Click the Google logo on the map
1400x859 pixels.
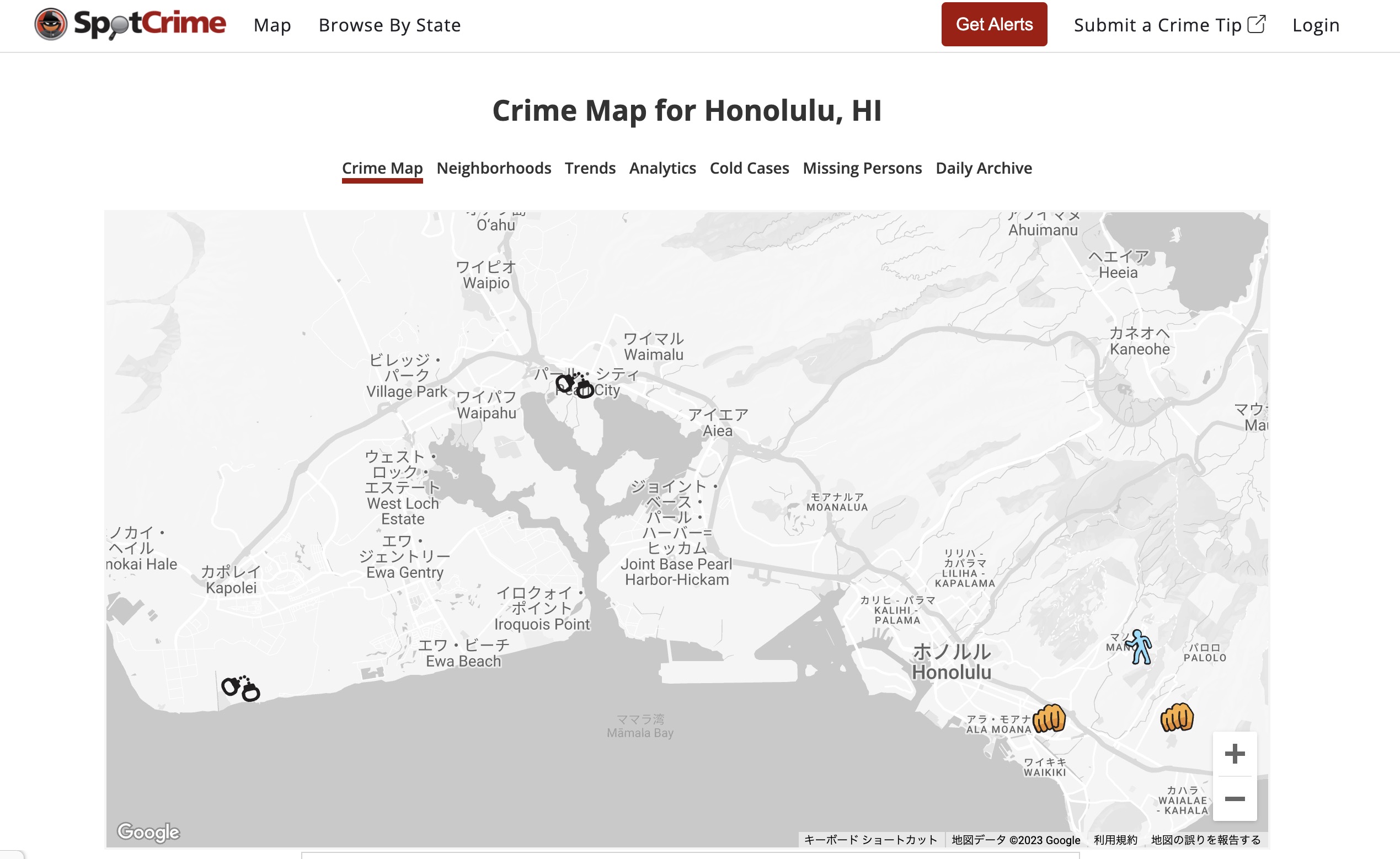coord(147,833)
